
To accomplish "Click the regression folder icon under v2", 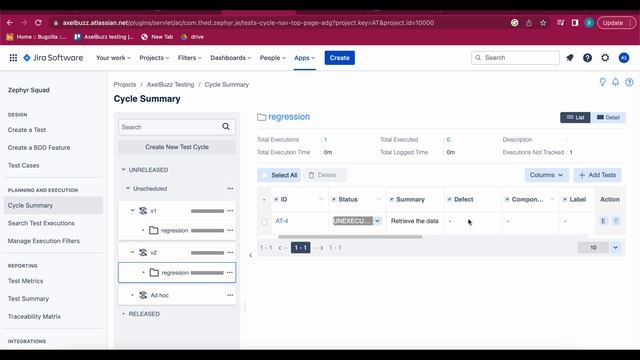I will pyautogui.click(x=154, y=272).
